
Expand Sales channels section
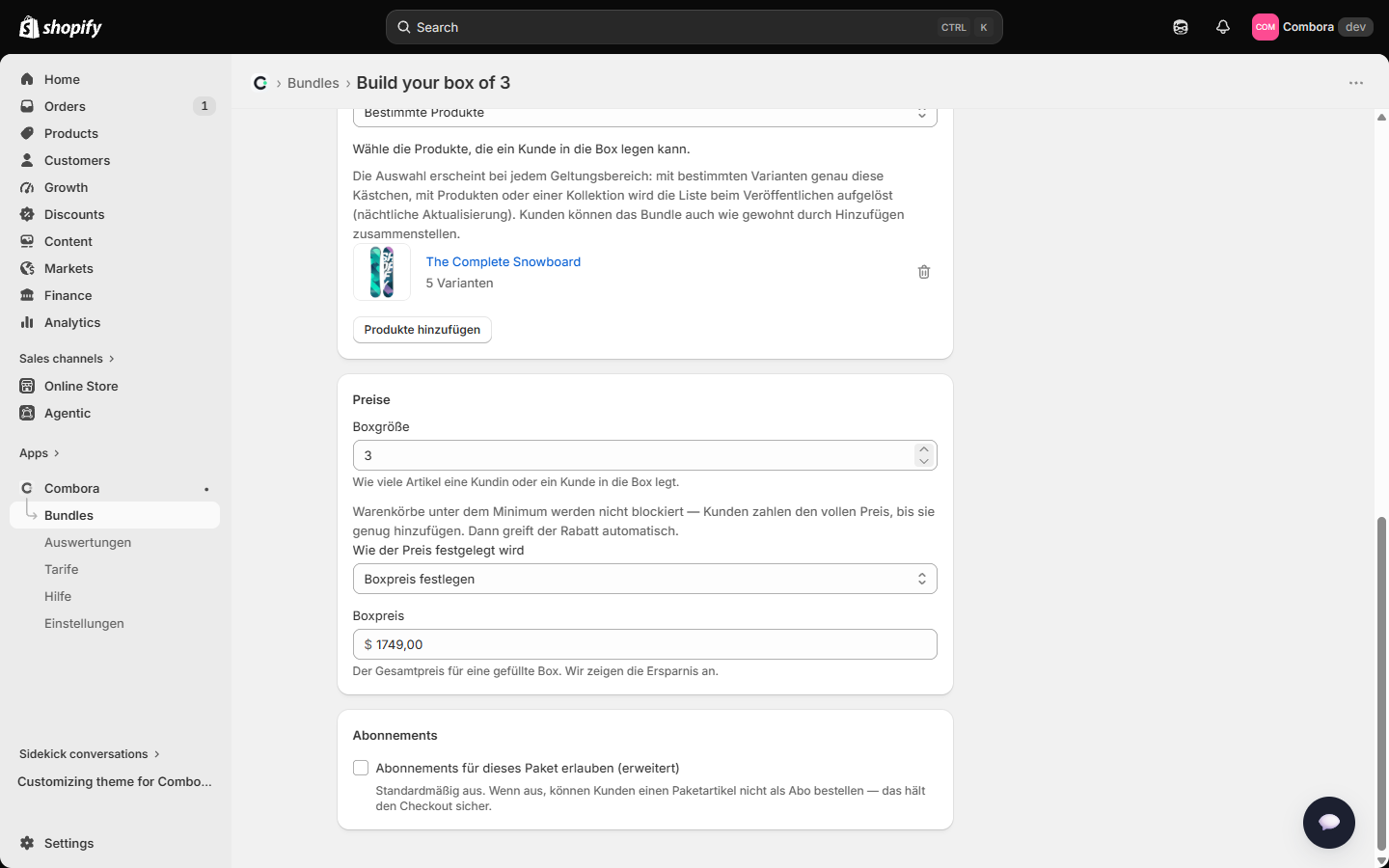click(67, 359)
